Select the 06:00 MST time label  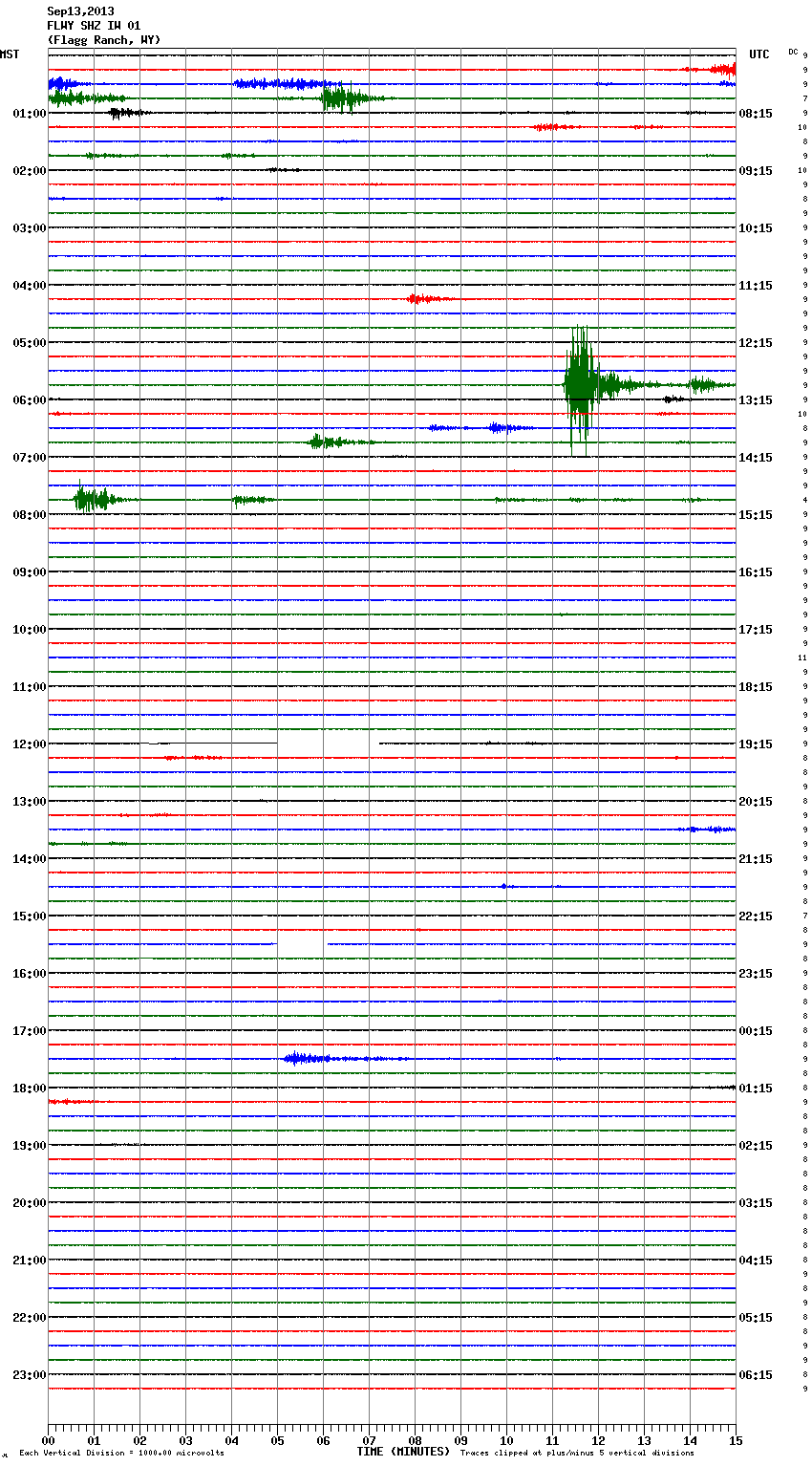pos(30,400)
